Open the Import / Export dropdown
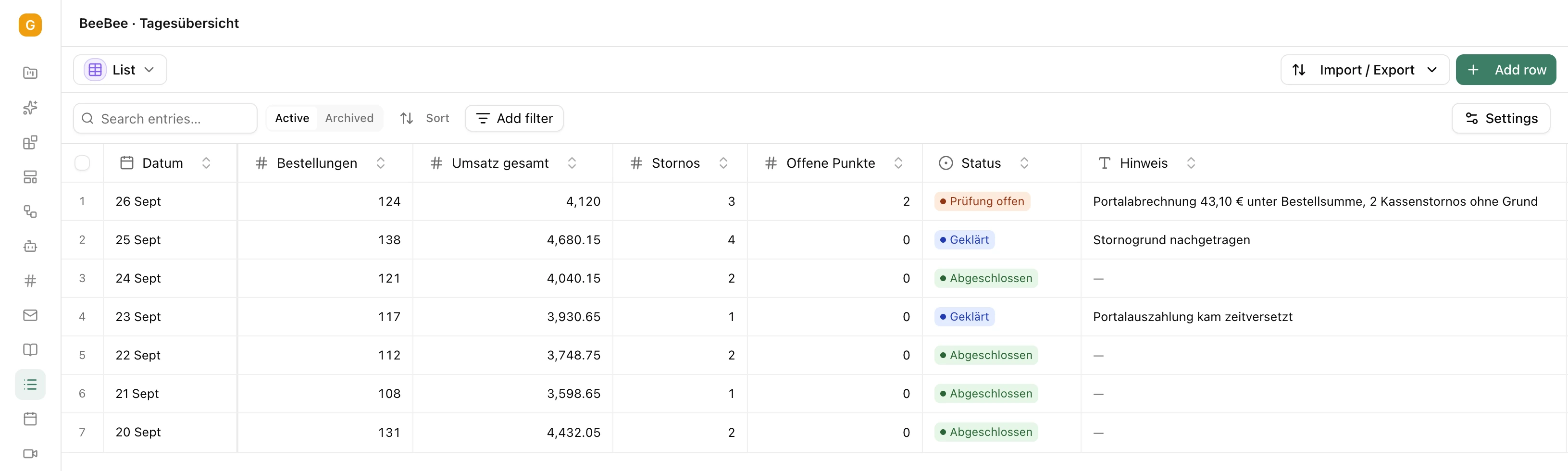Screen dimensions: 1568x471 coord(1364,70)
